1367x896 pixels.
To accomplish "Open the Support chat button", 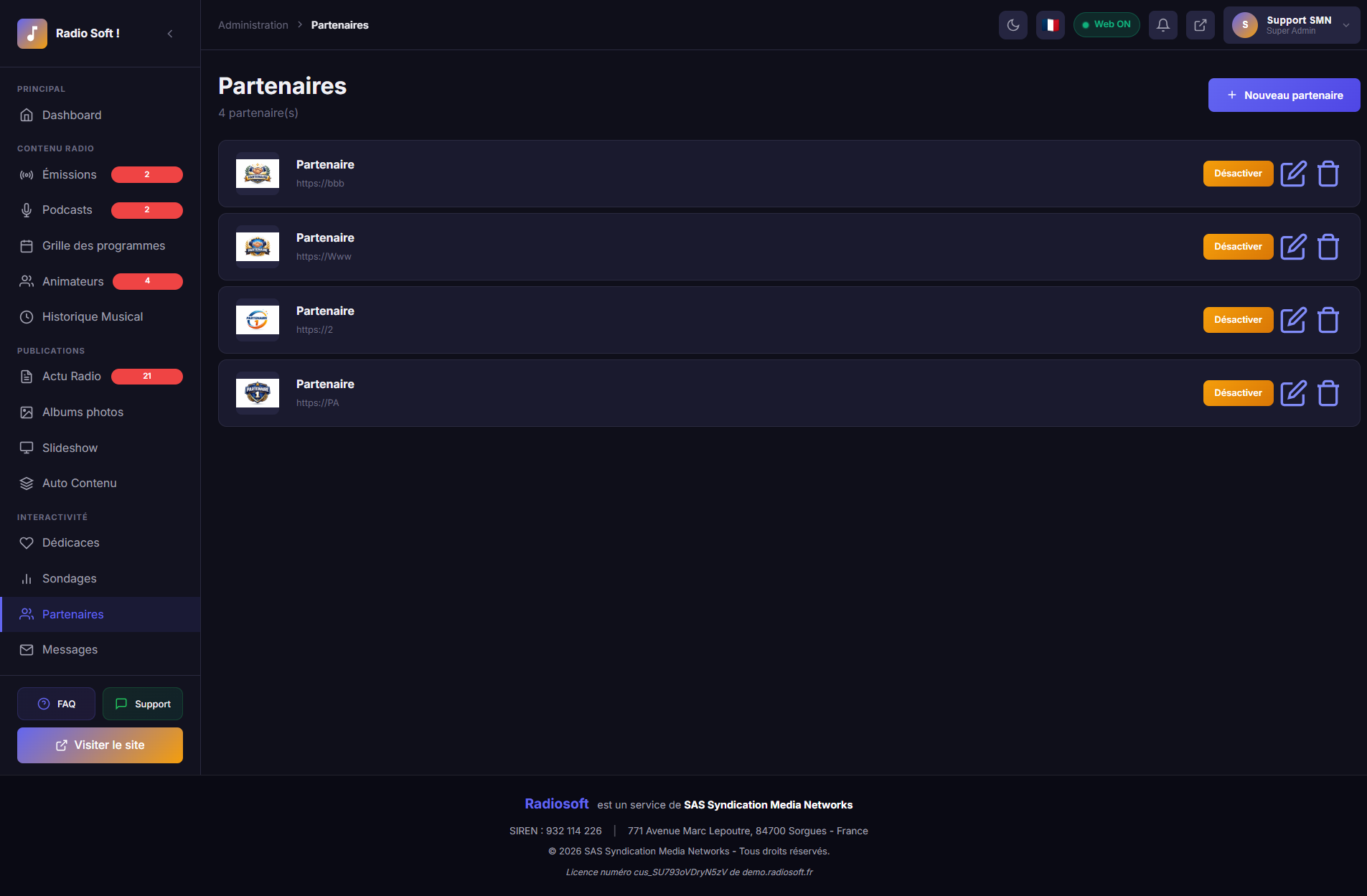I will click(143, 704).
